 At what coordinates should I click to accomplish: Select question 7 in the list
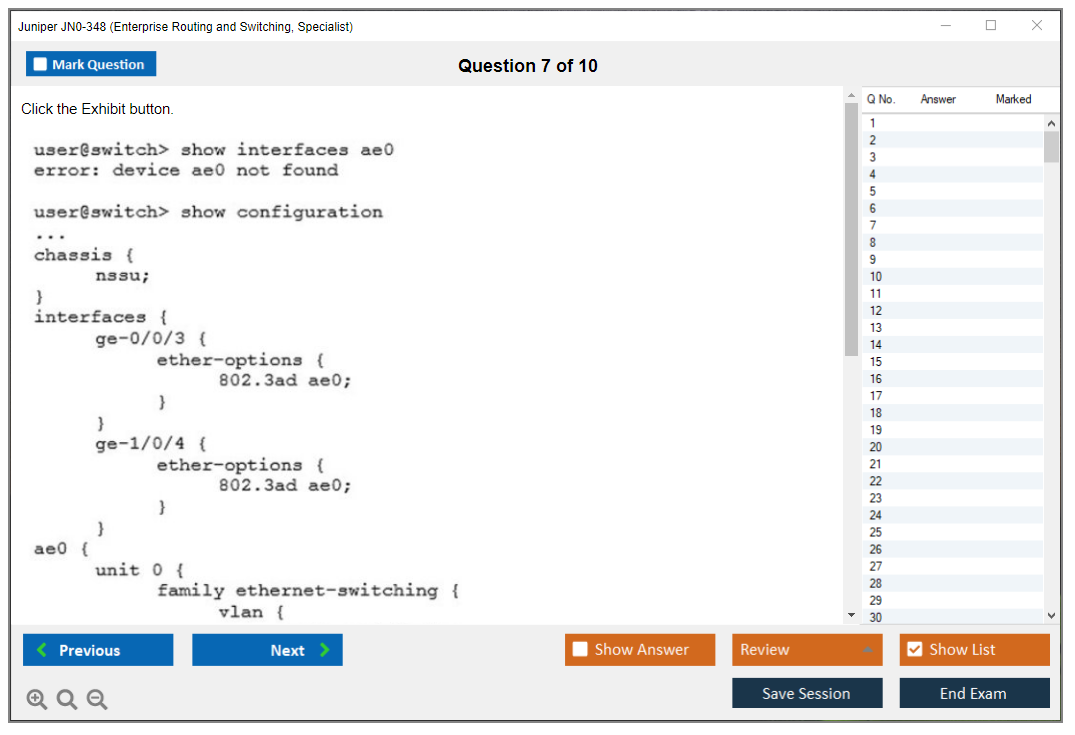click(873, 225)
